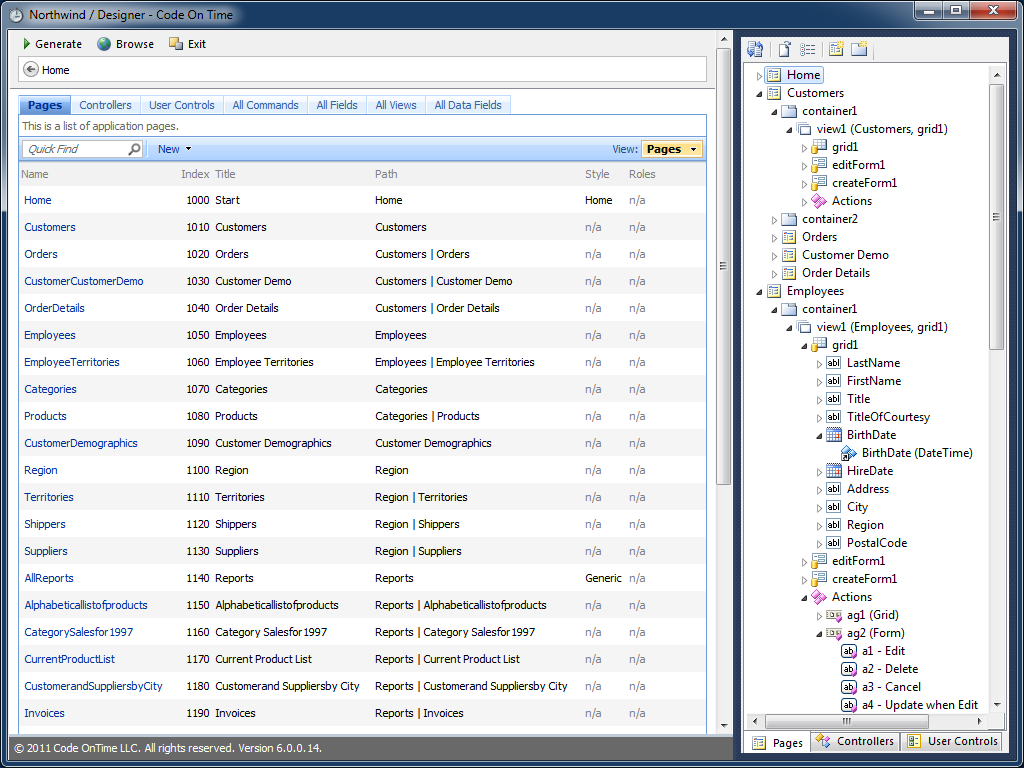
Task: Switch to the All Commands tab
Action: coord(265,105)
